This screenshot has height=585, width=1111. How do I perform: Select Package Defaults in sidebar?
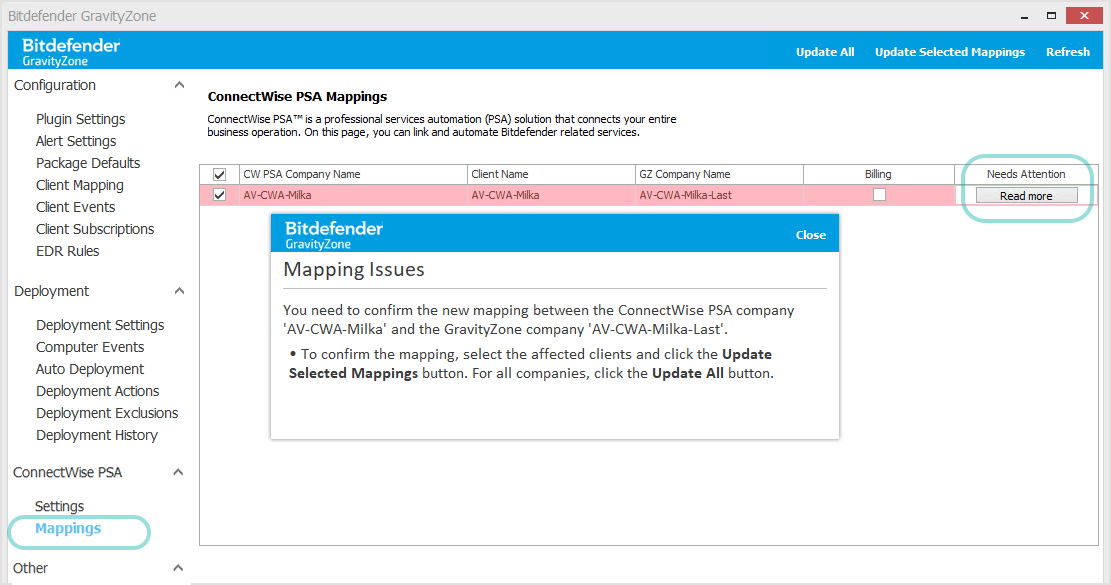(88, 162)
